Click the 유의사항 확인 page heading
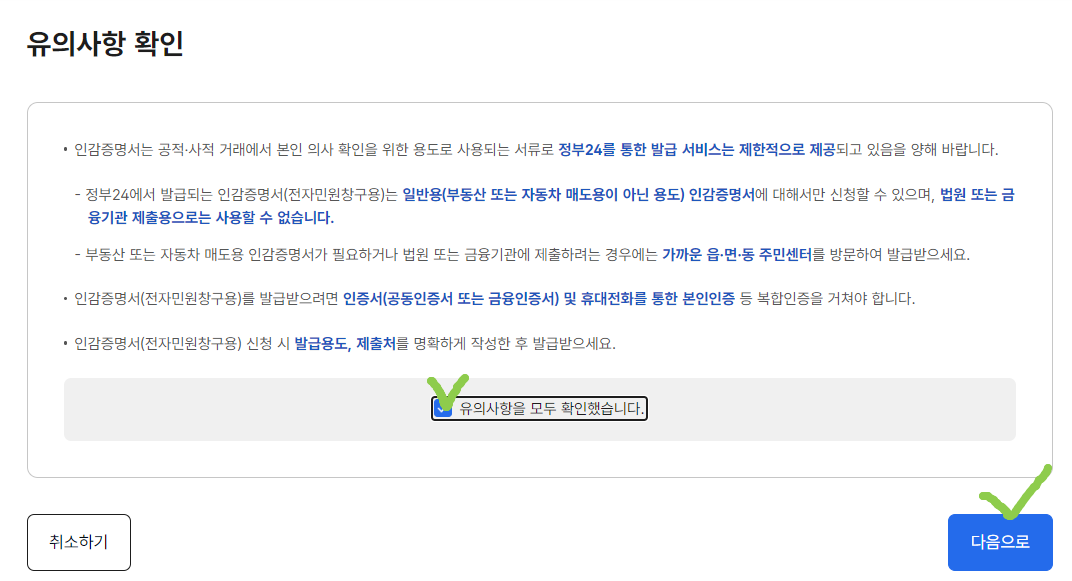The height and width of the screenshot is (581, 1072). pyautogui.click(x=105, y=43)
